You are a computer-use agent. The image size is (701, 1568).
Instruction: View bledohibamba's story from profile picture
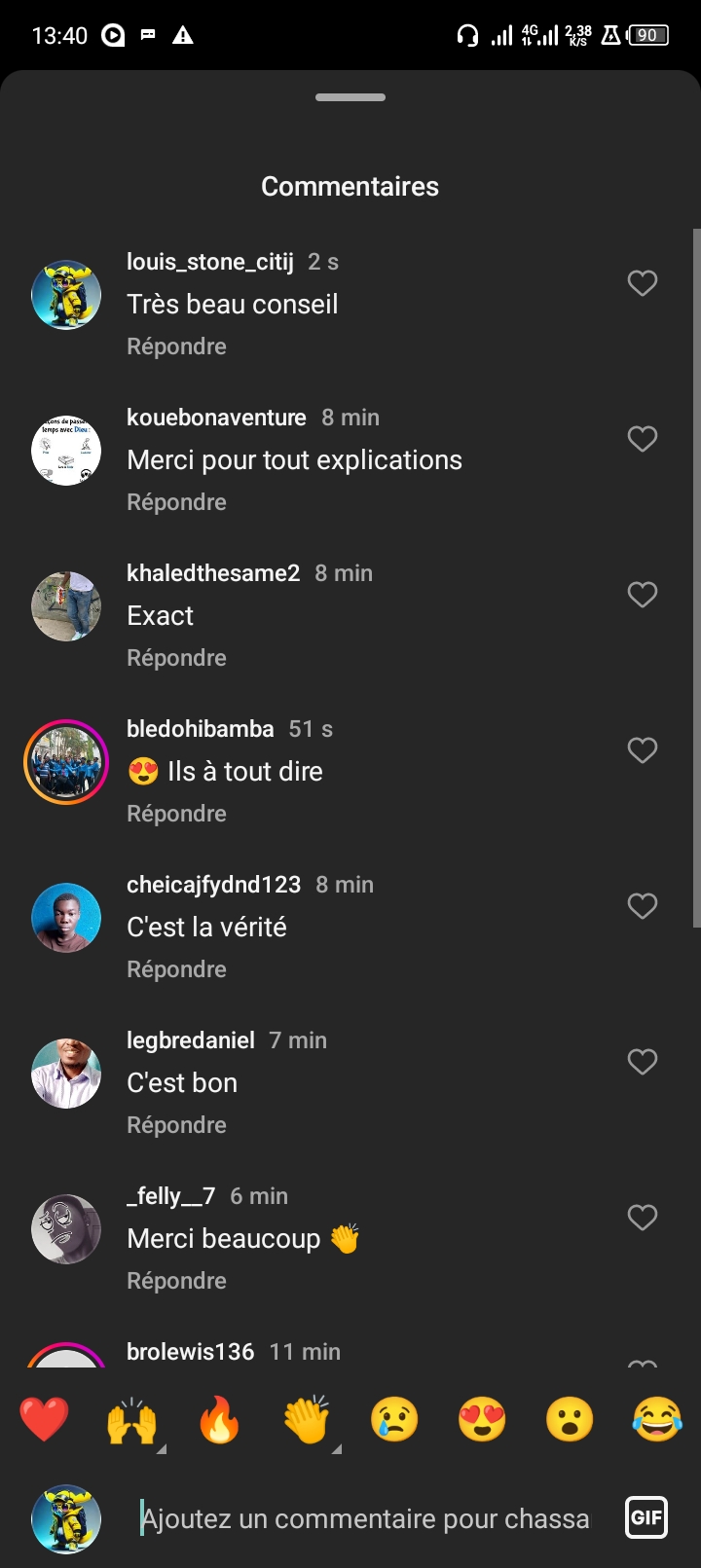click(x=66, y=762)
